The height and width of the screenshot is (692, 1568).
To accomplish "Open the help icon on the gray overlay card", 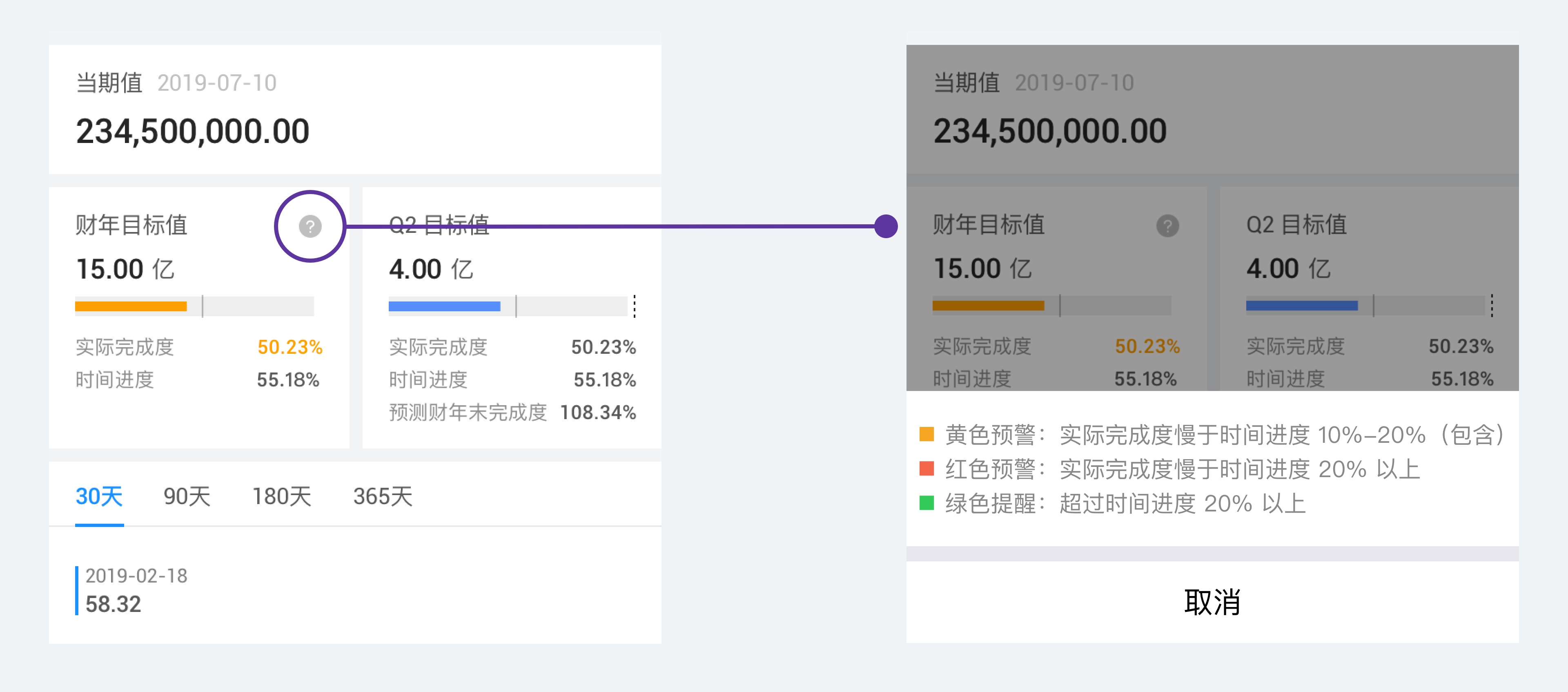I will 1168,225.
